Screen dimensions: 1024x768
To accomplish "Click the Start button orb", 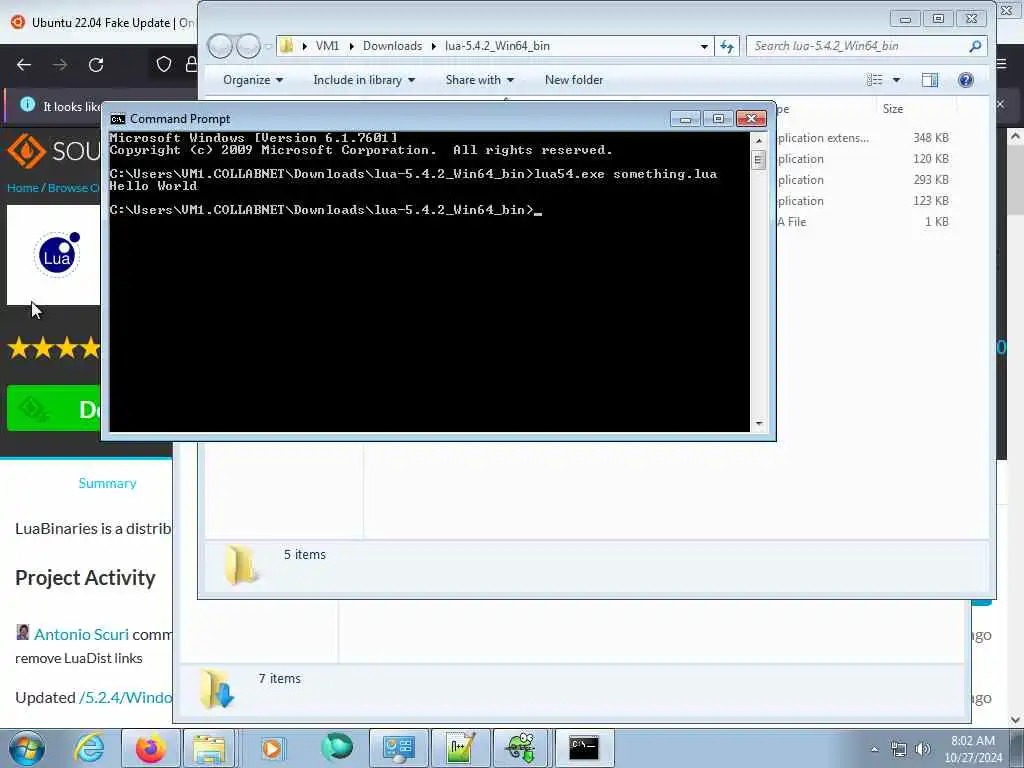I will point(27,748).
